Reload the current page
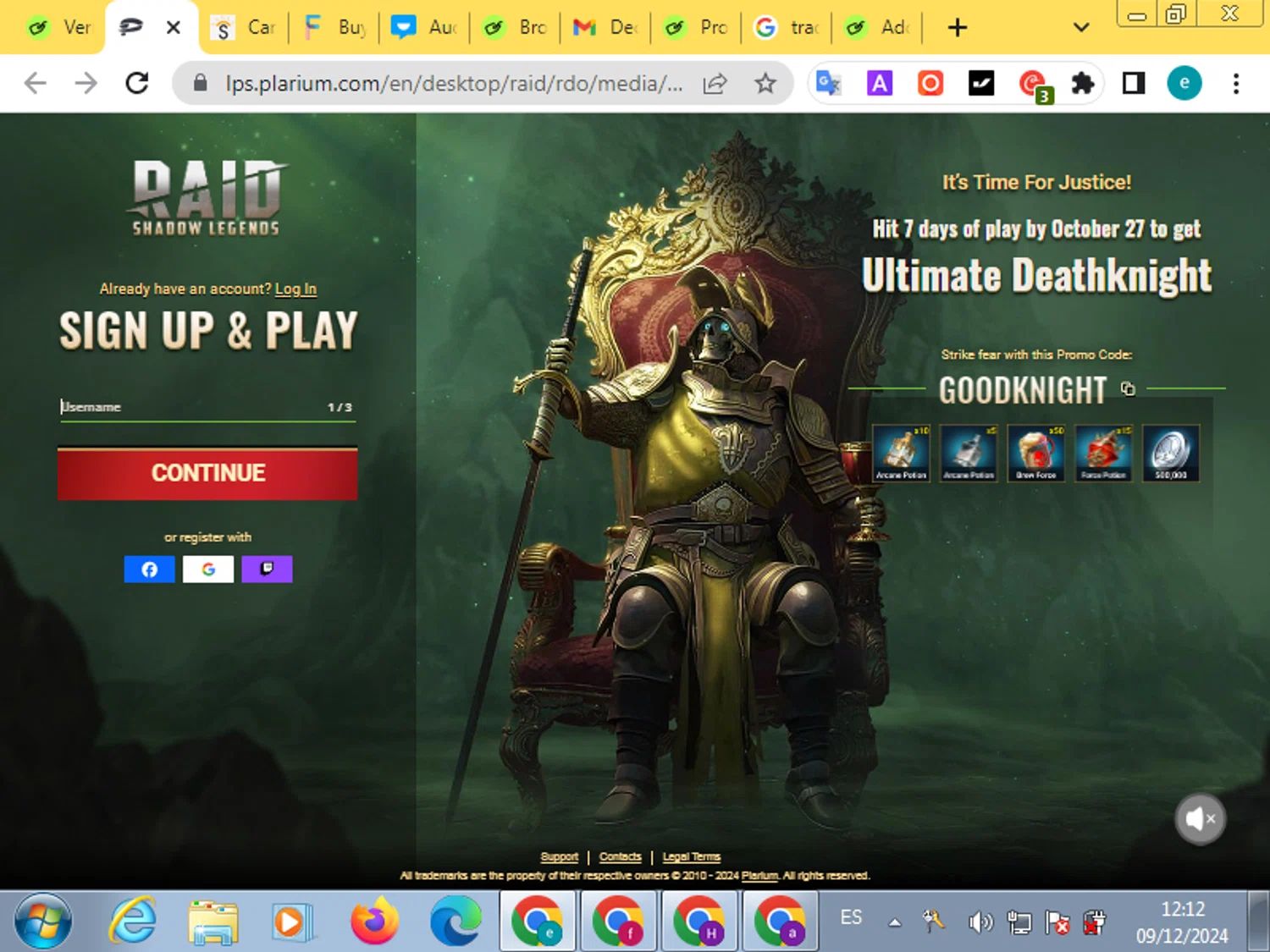 coord(136,83)
